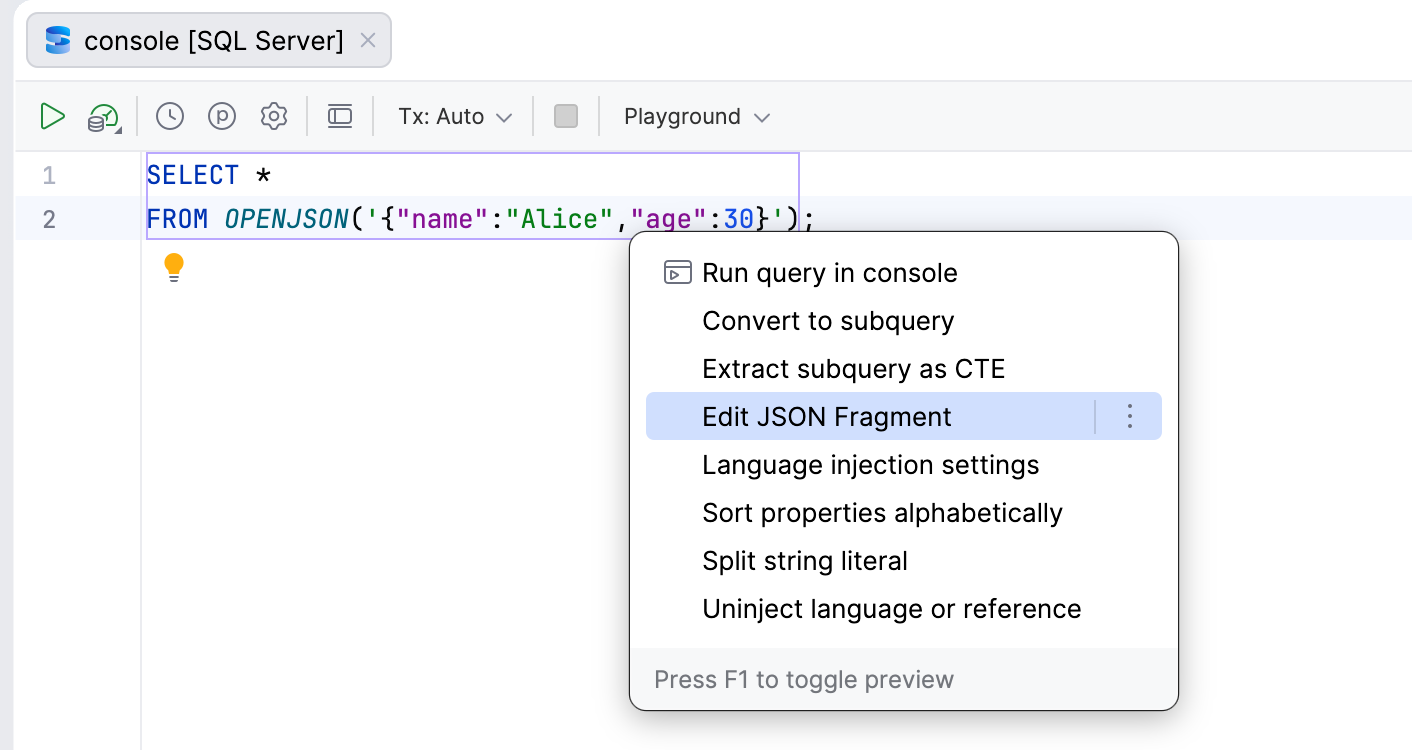The width and height of the screenshot is (1412, 750).
Task: Open console settings gear icon
Action: 274,117
